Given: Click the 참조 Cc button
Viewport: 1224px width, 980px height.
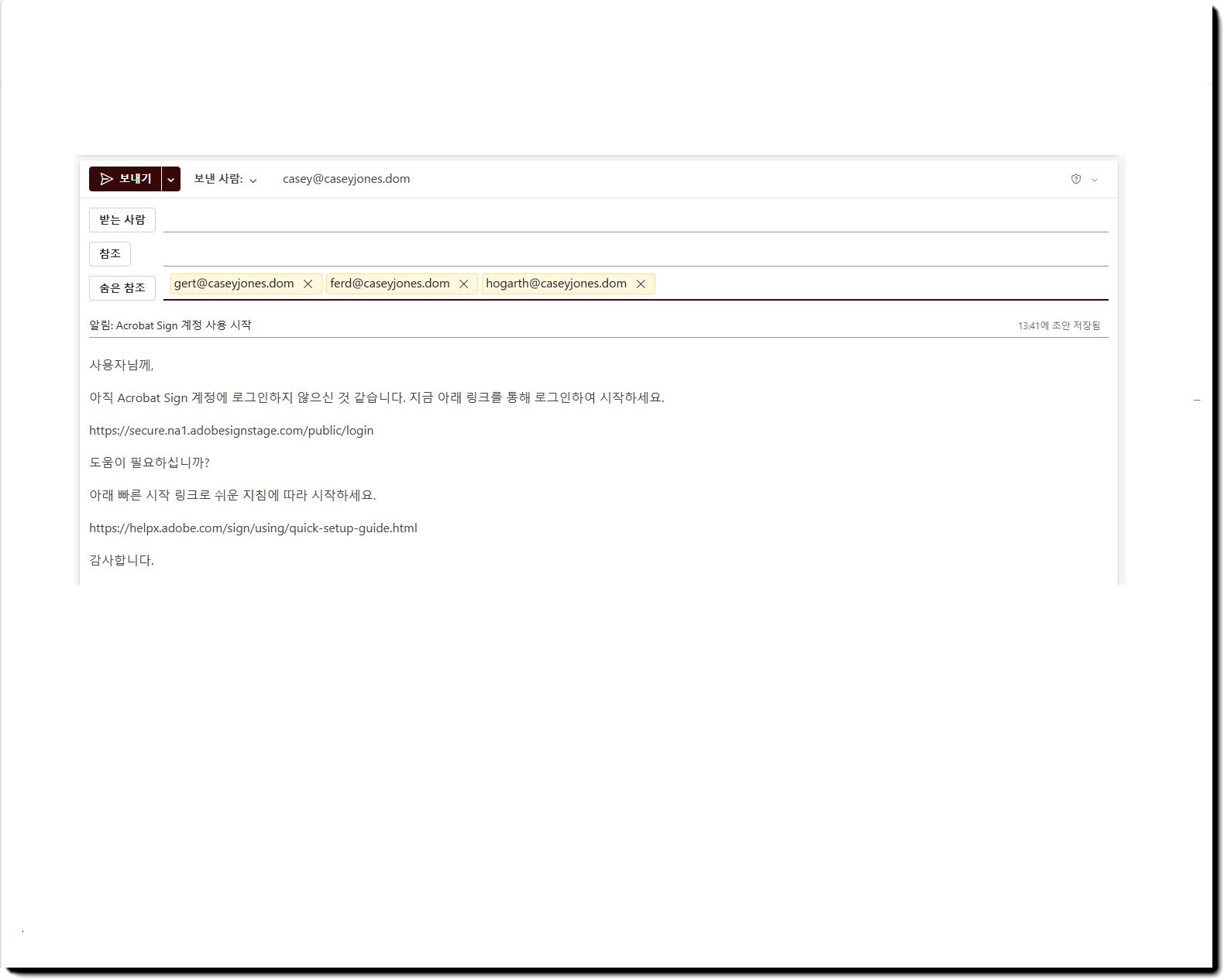Looking at the screenshot, I should (110, 254).
